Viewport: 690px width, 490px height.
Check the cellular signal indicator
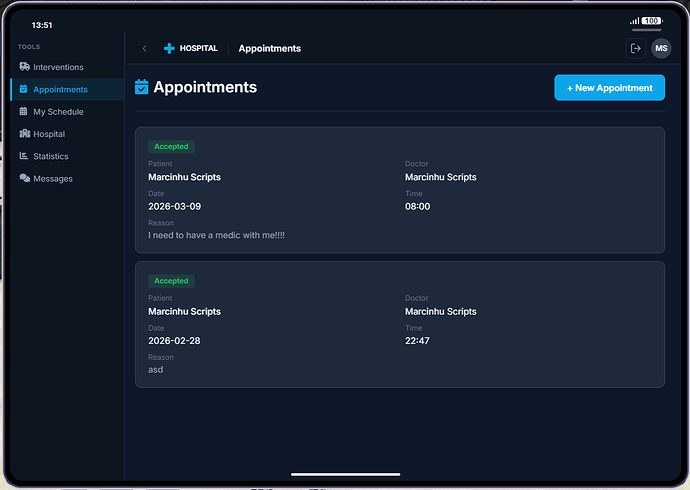click(x=635, y=21)
